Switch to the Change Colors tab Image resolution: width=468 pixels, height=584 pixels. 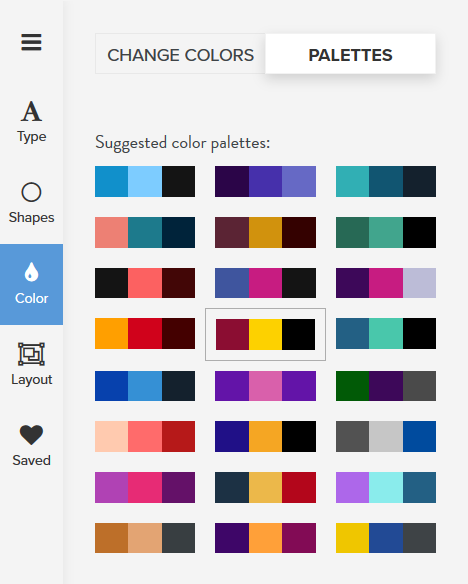click(180, 54)
